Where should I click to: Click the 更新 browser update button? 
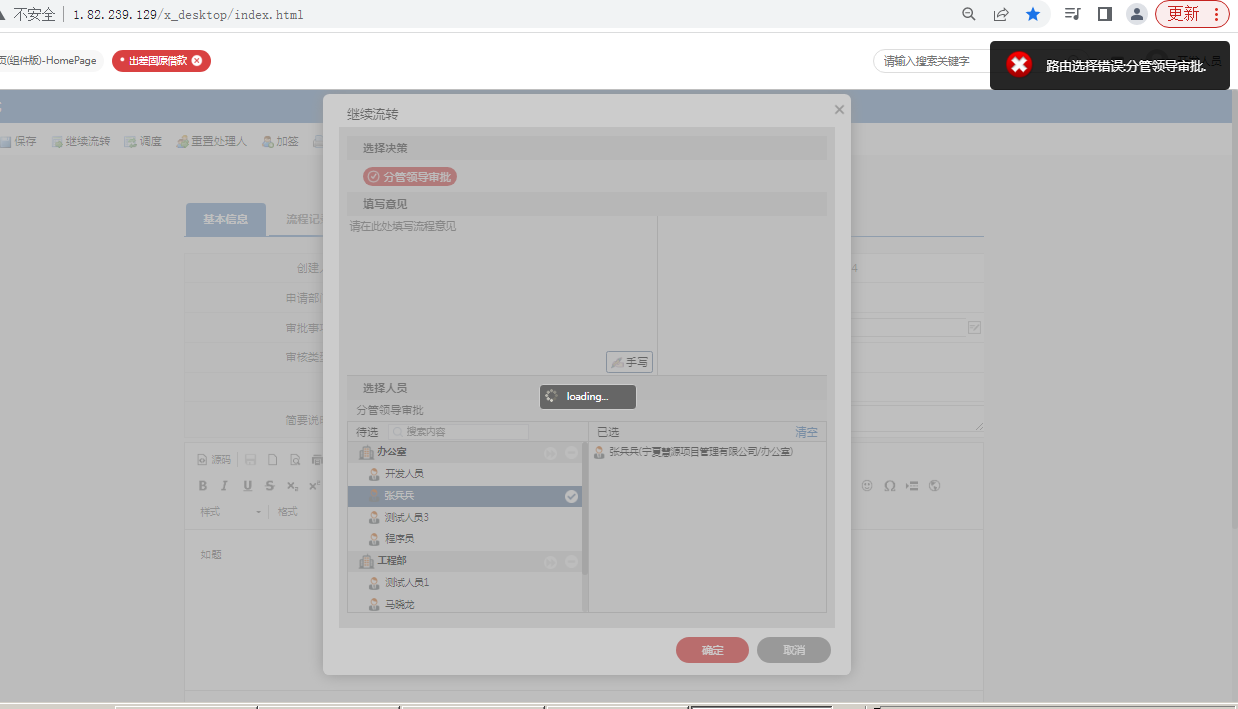(x=1192, y=14)
